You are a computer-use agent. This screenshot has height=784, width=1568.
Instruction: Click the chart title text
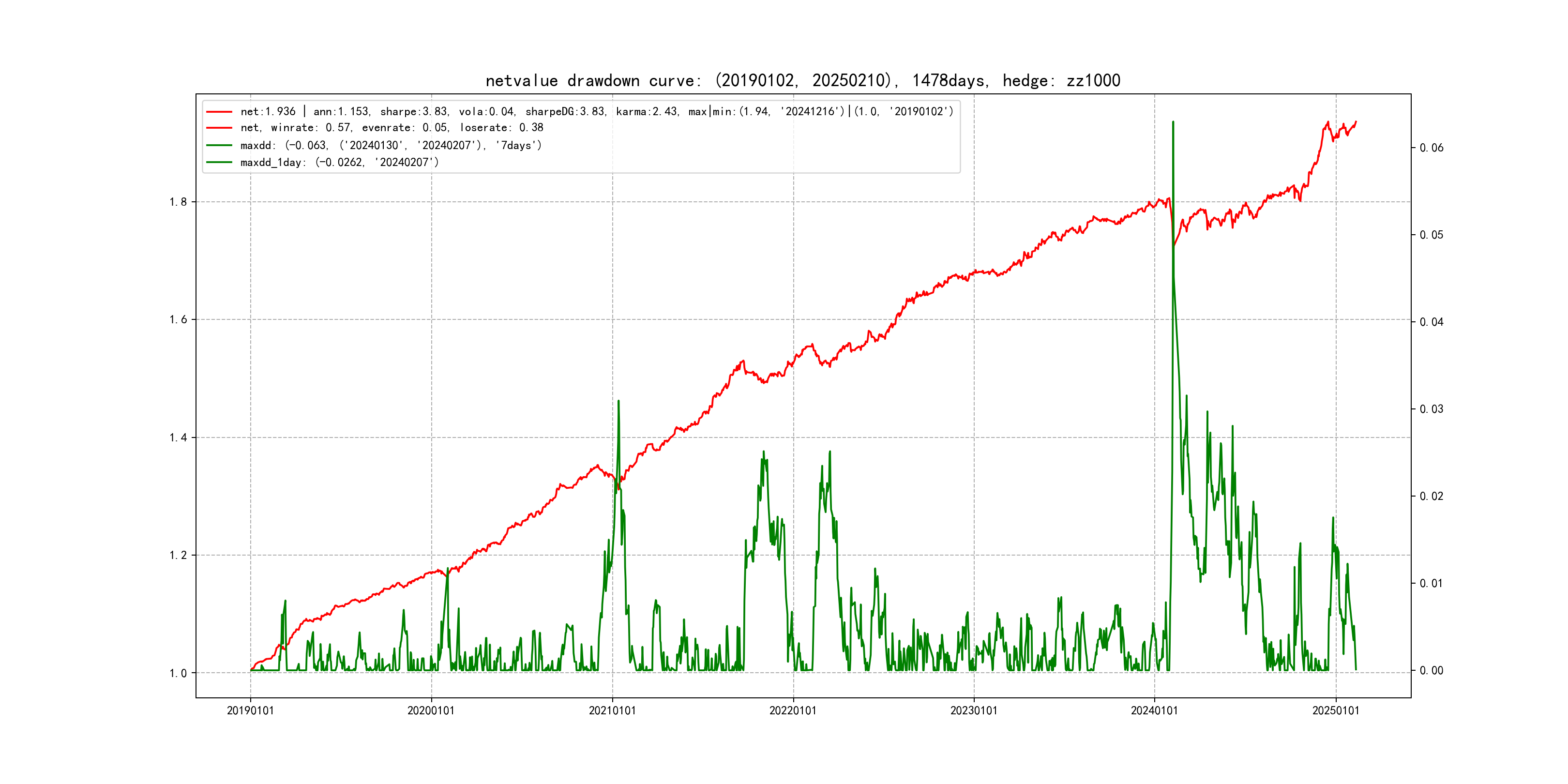pyautogui.click(x=802, y=80)
